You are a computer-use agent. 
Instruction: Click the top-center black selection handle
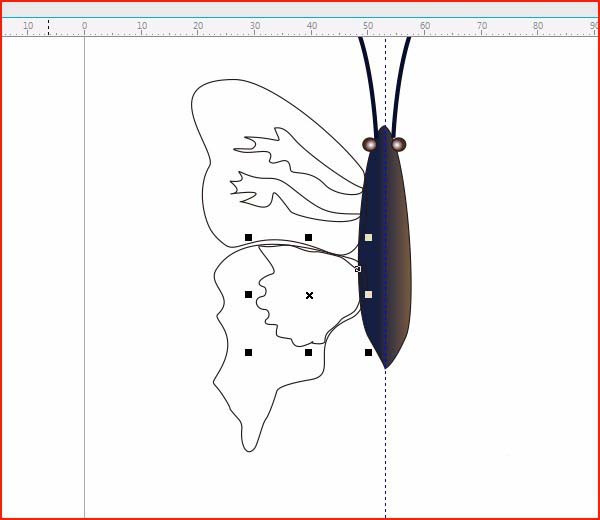[308, 238]
